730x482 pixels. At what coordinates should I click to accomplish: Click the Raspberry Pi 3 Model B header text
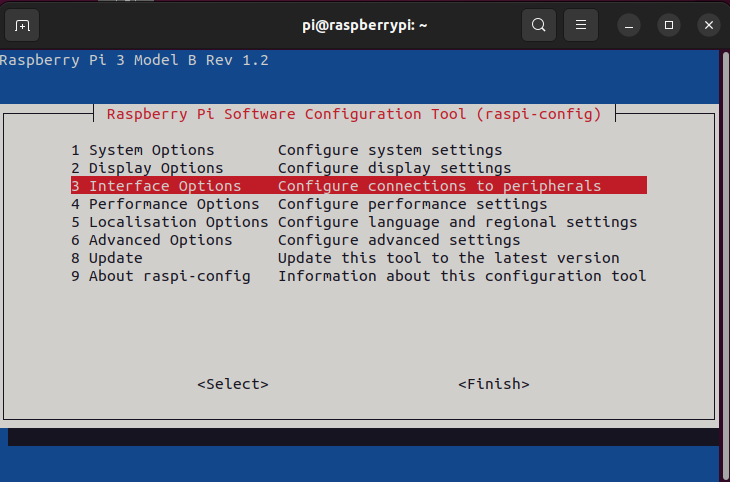tap(134, 60)
